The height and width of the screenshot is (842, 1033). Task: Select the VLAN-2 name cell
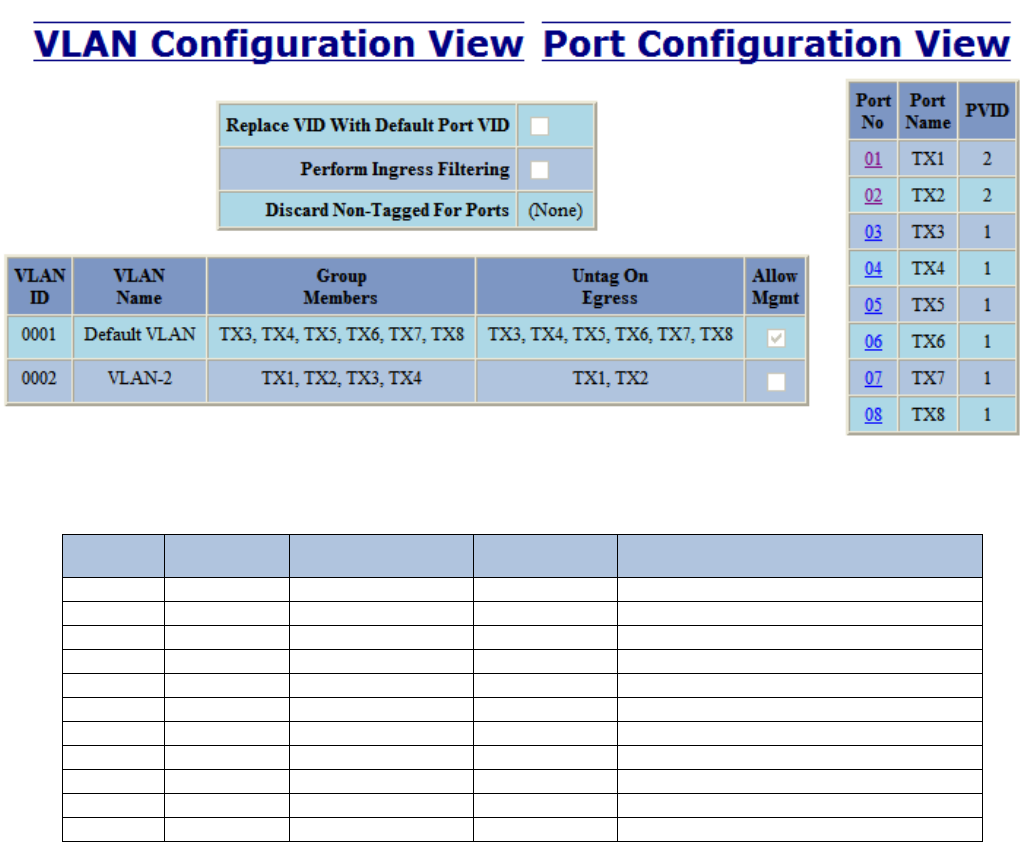[x=140, y=381]
